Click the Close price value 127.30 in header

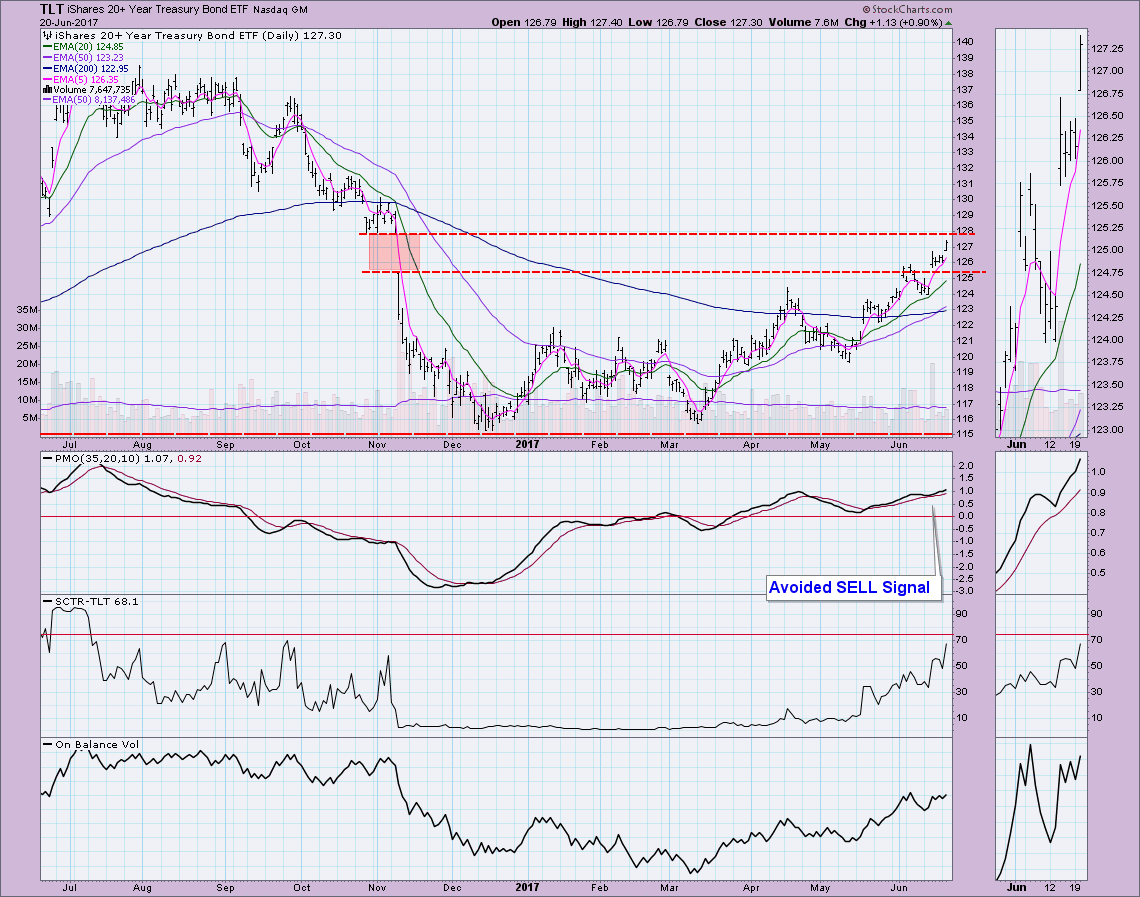(x=742, y=21)
